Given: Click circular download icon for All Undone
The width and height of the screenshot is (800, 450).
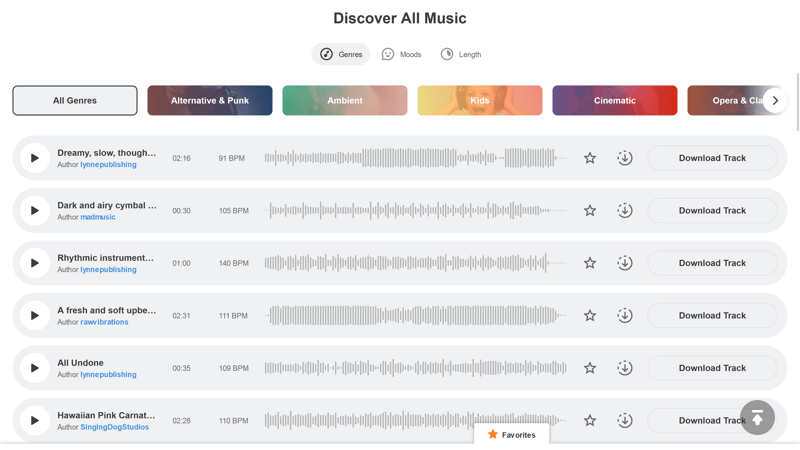Looking at the screenshot, I should pyautogui.click(x=624, y=368).
